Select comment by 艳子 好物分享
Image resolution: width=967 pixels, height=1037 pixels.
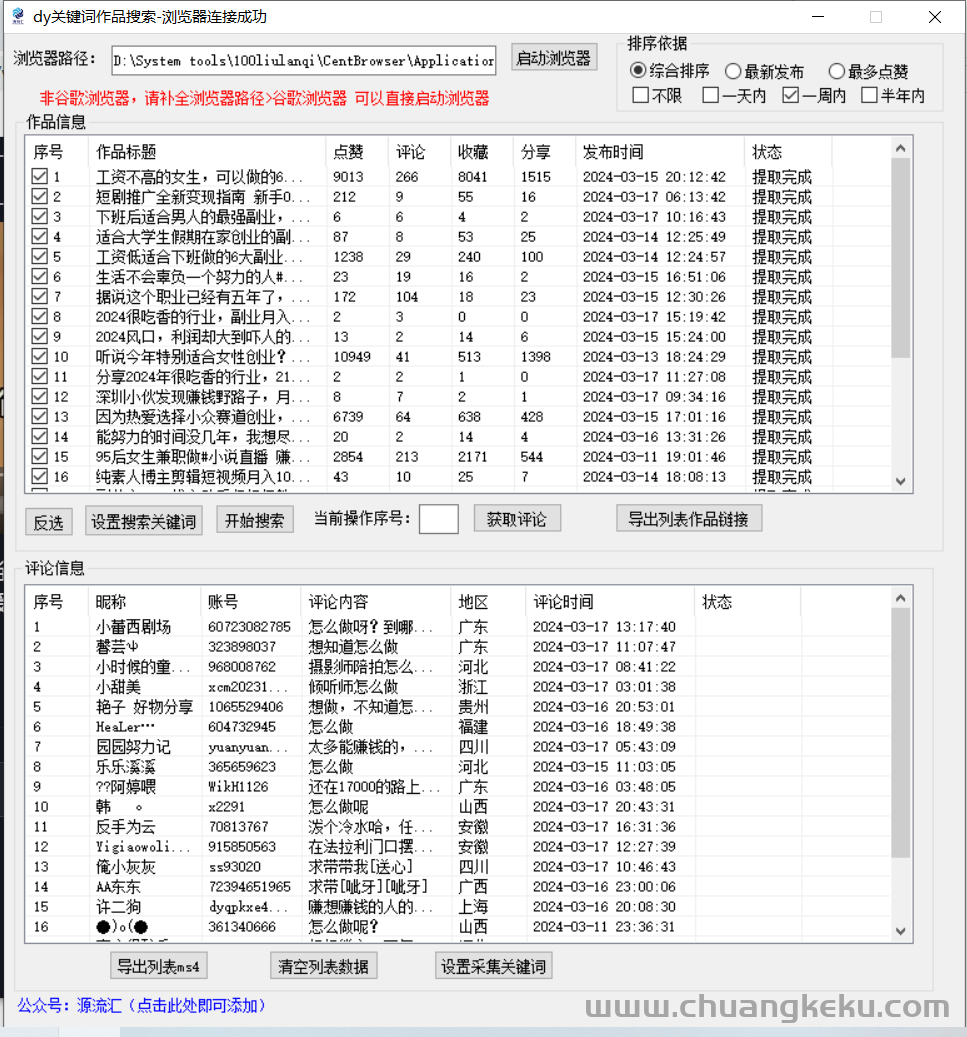coord(144,707)
